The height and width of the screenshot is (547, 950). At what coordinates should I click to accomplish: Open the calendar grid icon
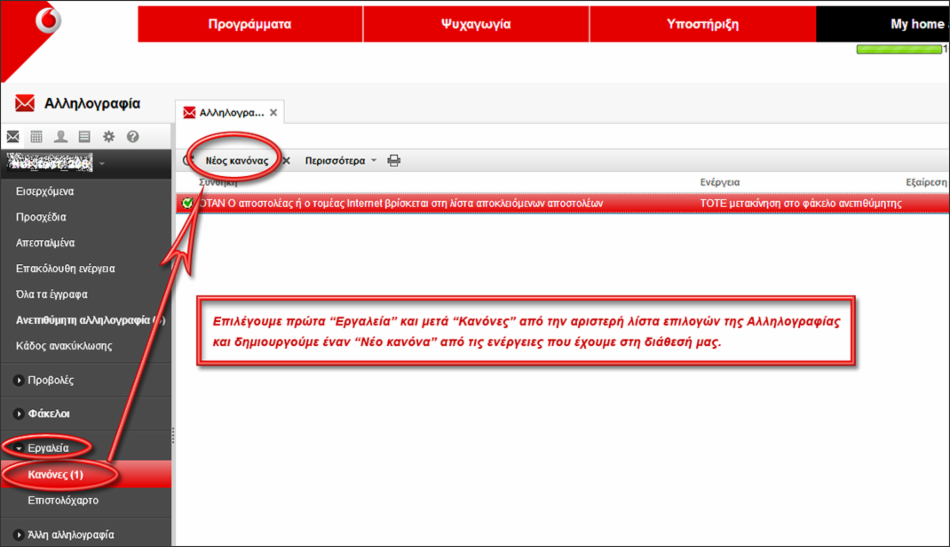tap(36, 136)
